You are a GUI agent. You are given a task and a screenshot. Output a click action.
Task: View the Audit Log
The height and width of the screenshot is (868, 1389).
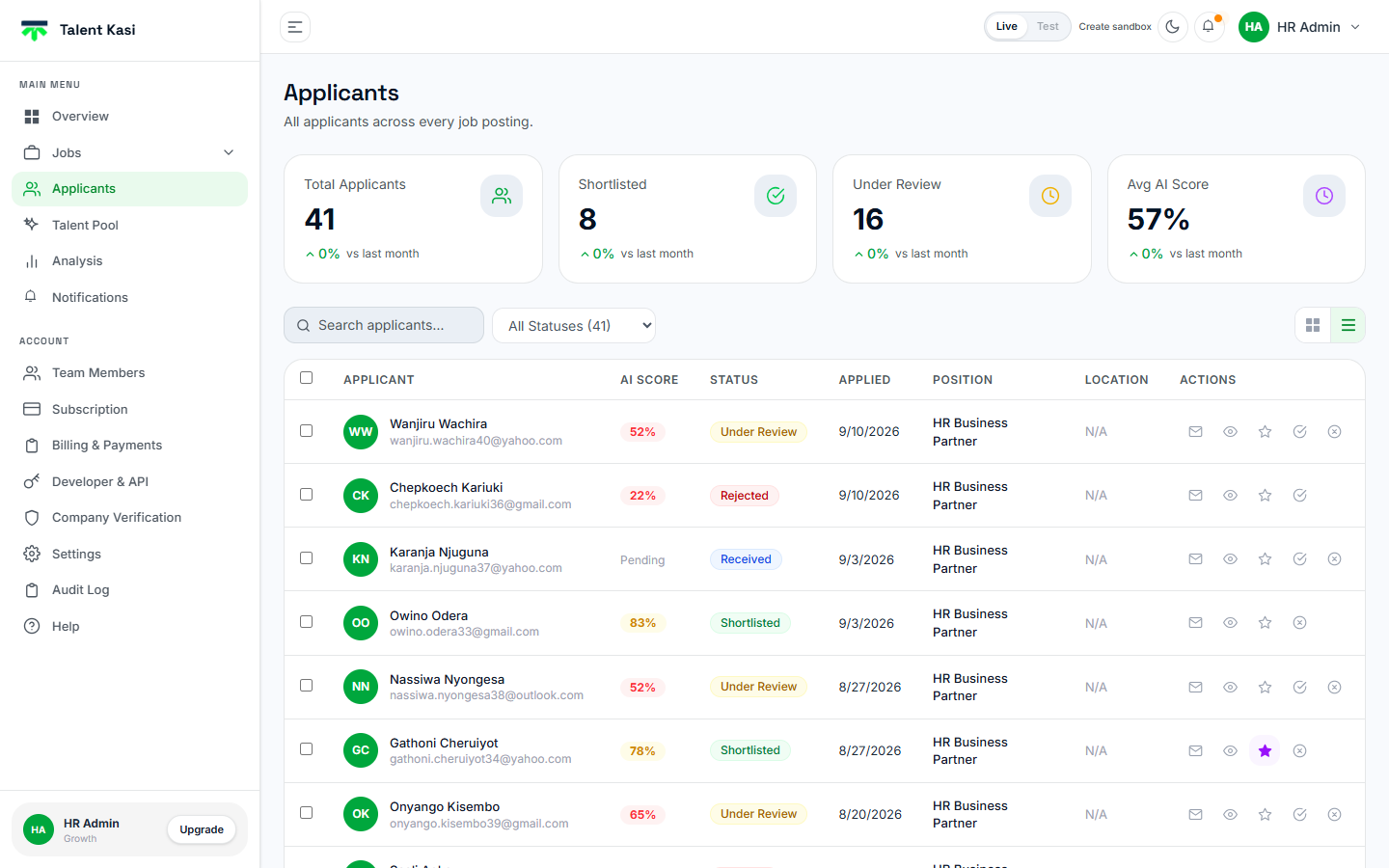pos(129,590)
